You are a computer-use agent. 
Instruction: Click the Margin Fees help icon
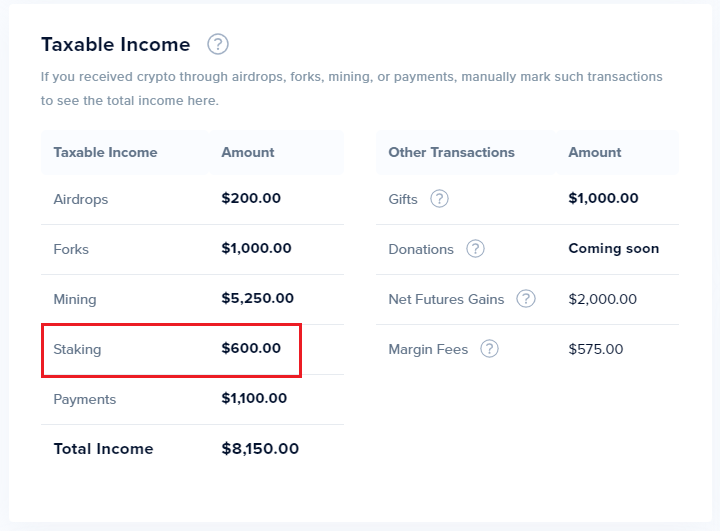[x=489, y=349]
